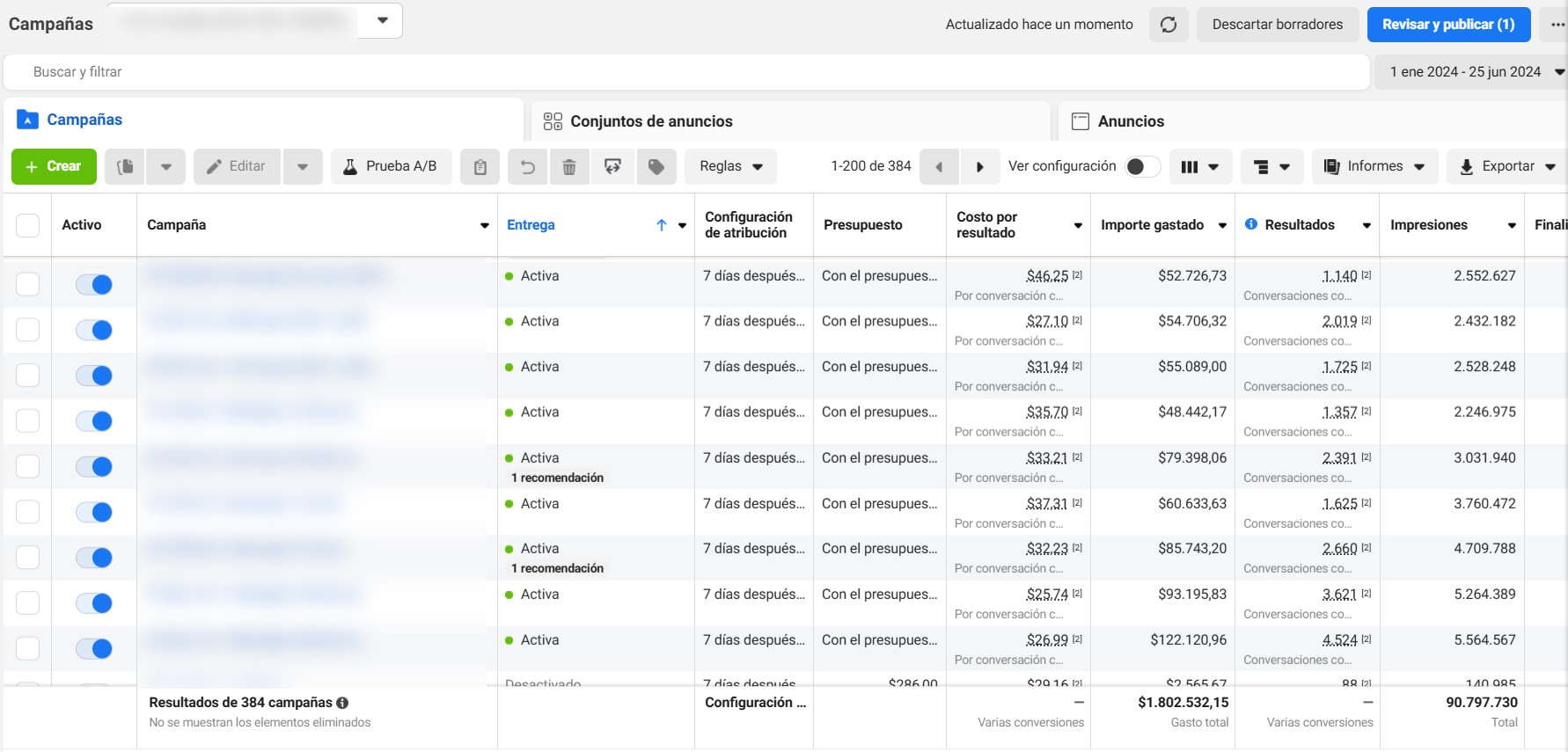Switch to Conjuntos de anuncios tab
The image size is (1568, 752).
[x=651, y=121]
